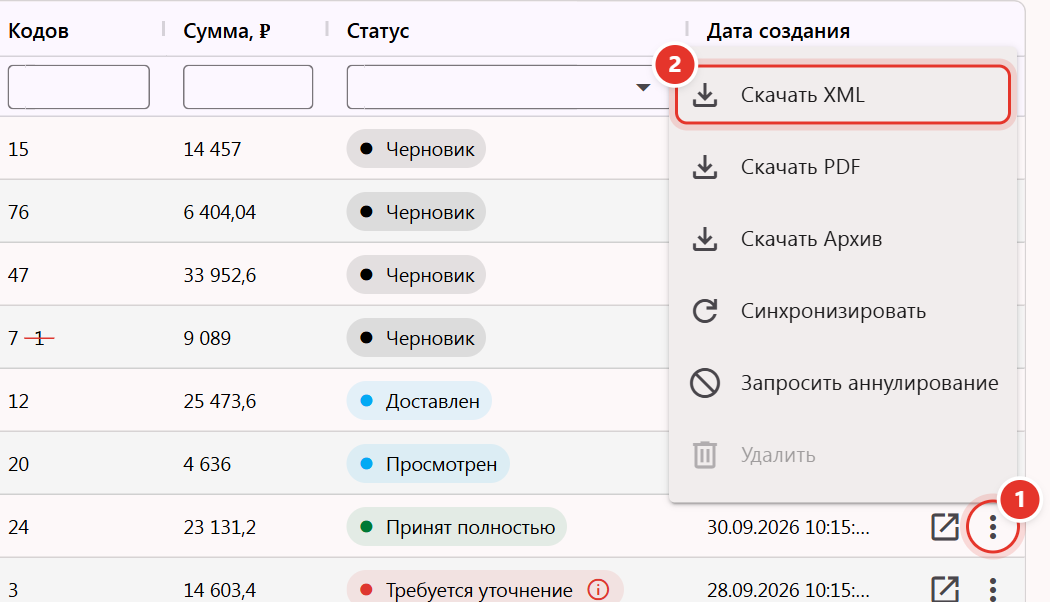Click the Принят полностью status badge
The image size is (1050, 602).
(x=457, y=527)
